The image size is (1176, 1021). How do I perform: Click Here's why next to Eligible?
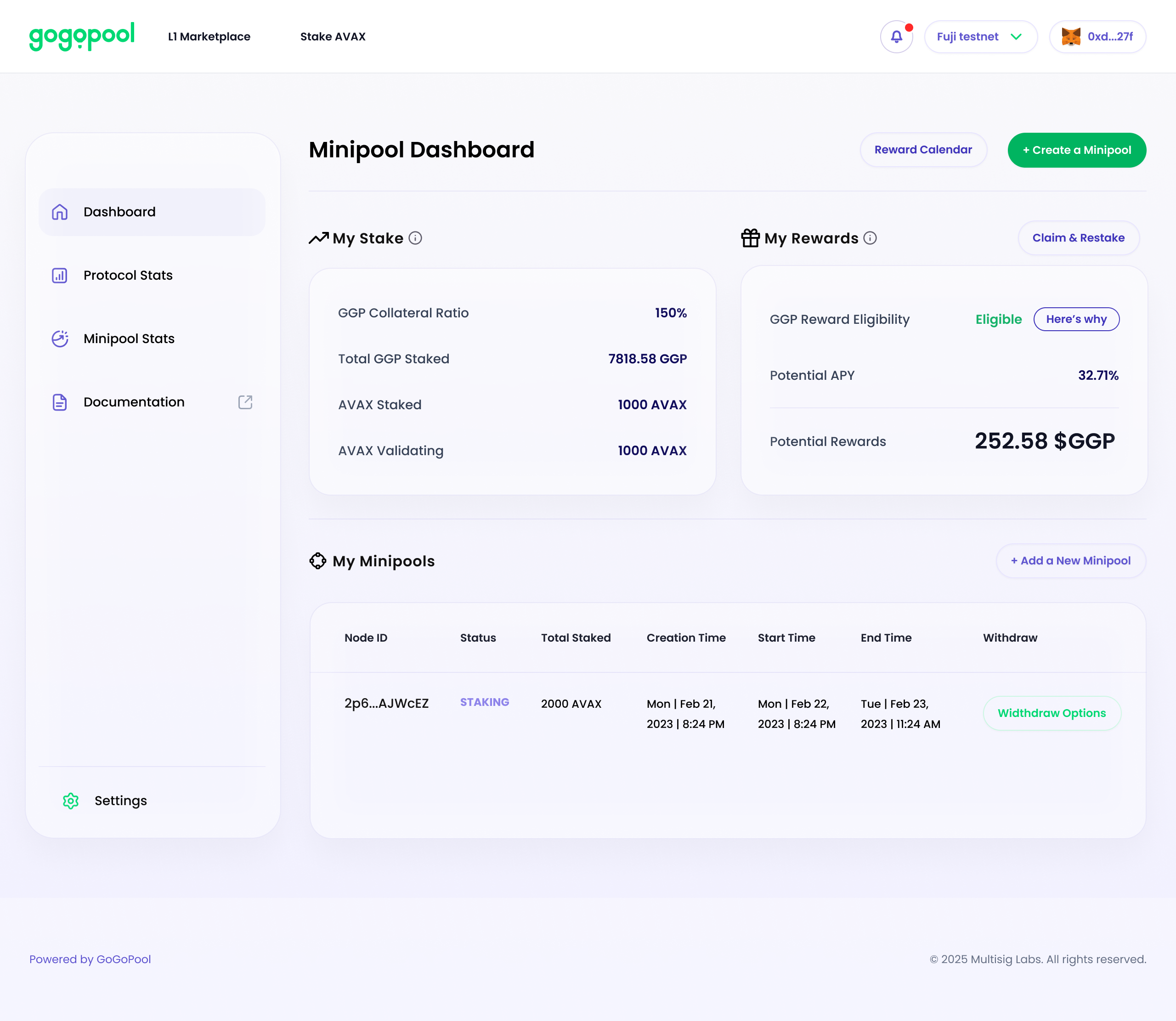coord(1076,319)
